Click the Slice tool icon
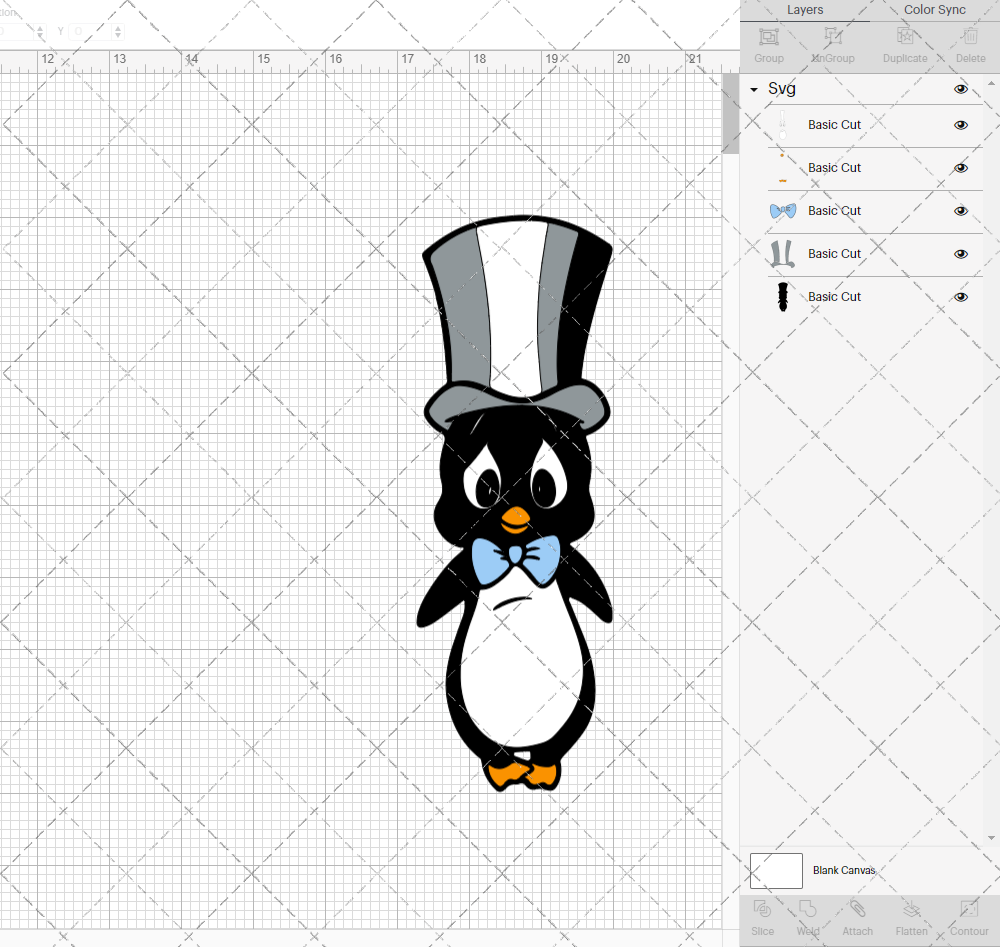 [x=762, y=909]
